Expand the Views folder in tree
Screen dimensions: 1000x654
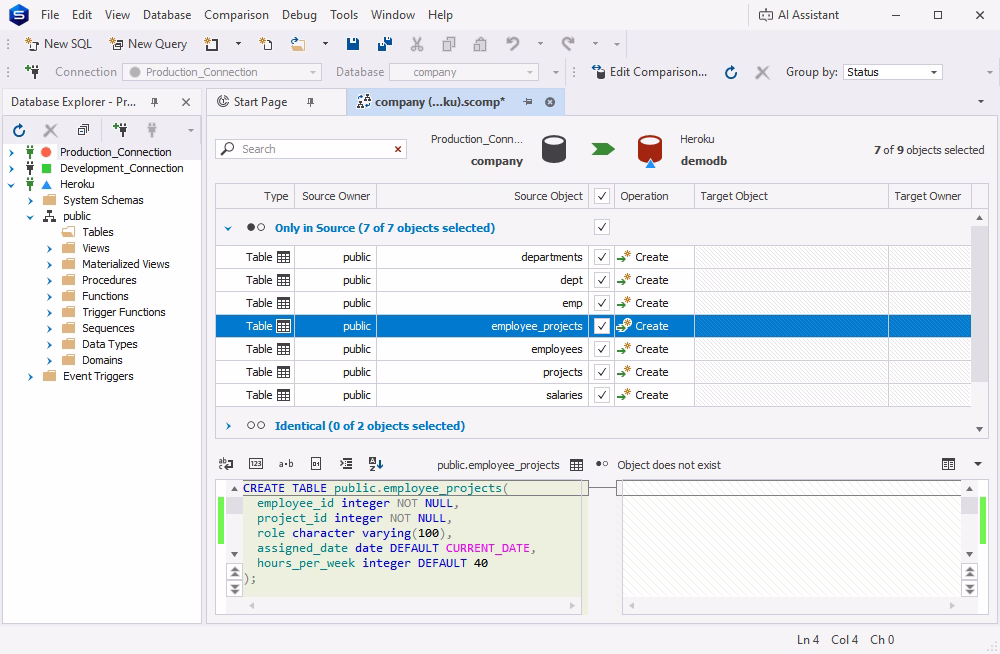[49, 248]
